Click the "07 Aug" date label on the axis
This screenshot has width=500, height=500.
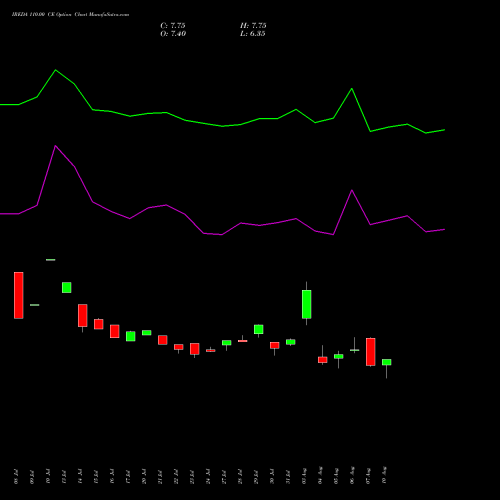click(x=368, y=475)
